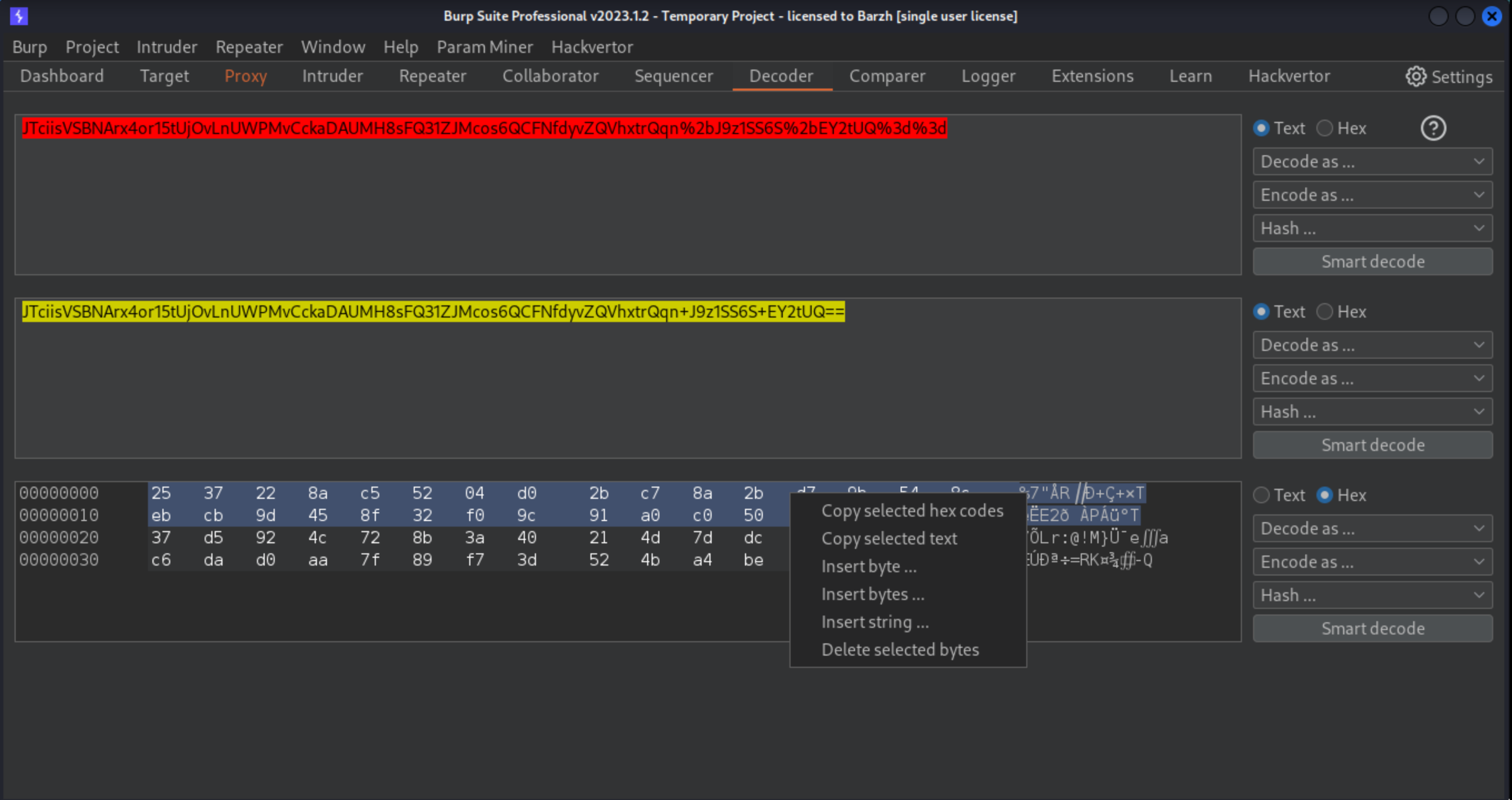Switch to the Sequencer tab
This screenshot has width=1512, height=800.
[x=673, y=76]
